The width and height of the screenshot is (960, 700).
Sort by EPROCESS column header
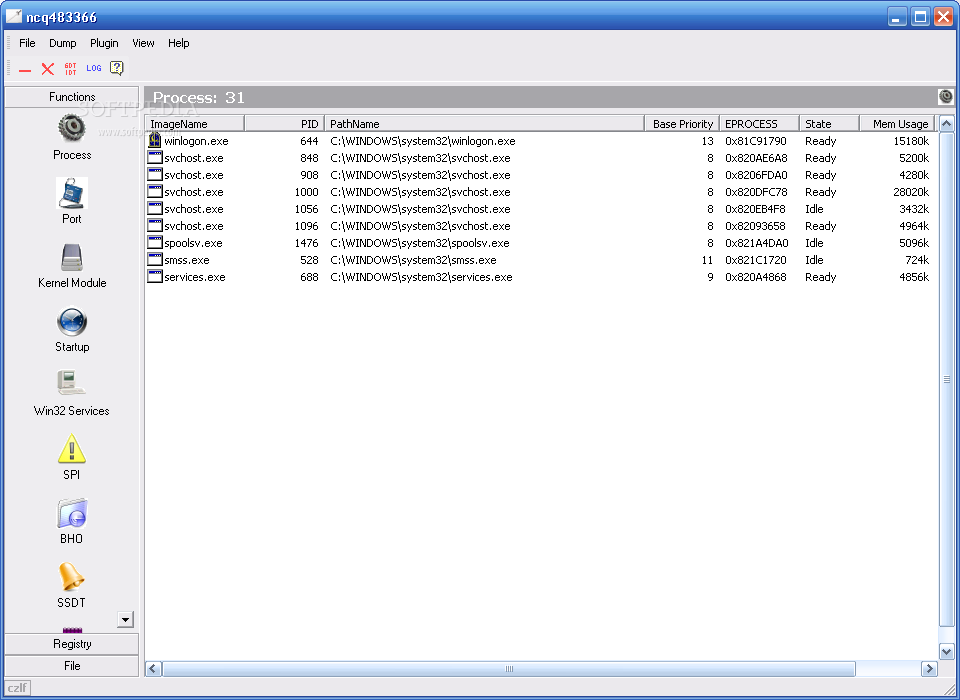tap(760, 124)
